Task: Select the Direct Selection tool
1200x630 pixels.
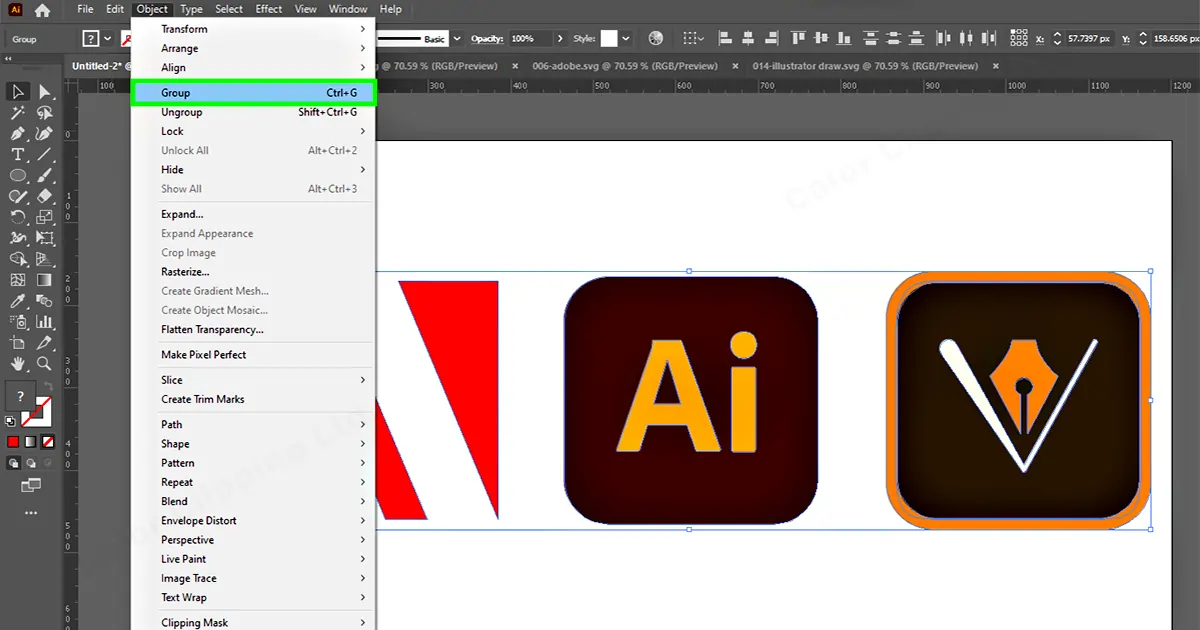Action: 44,92
